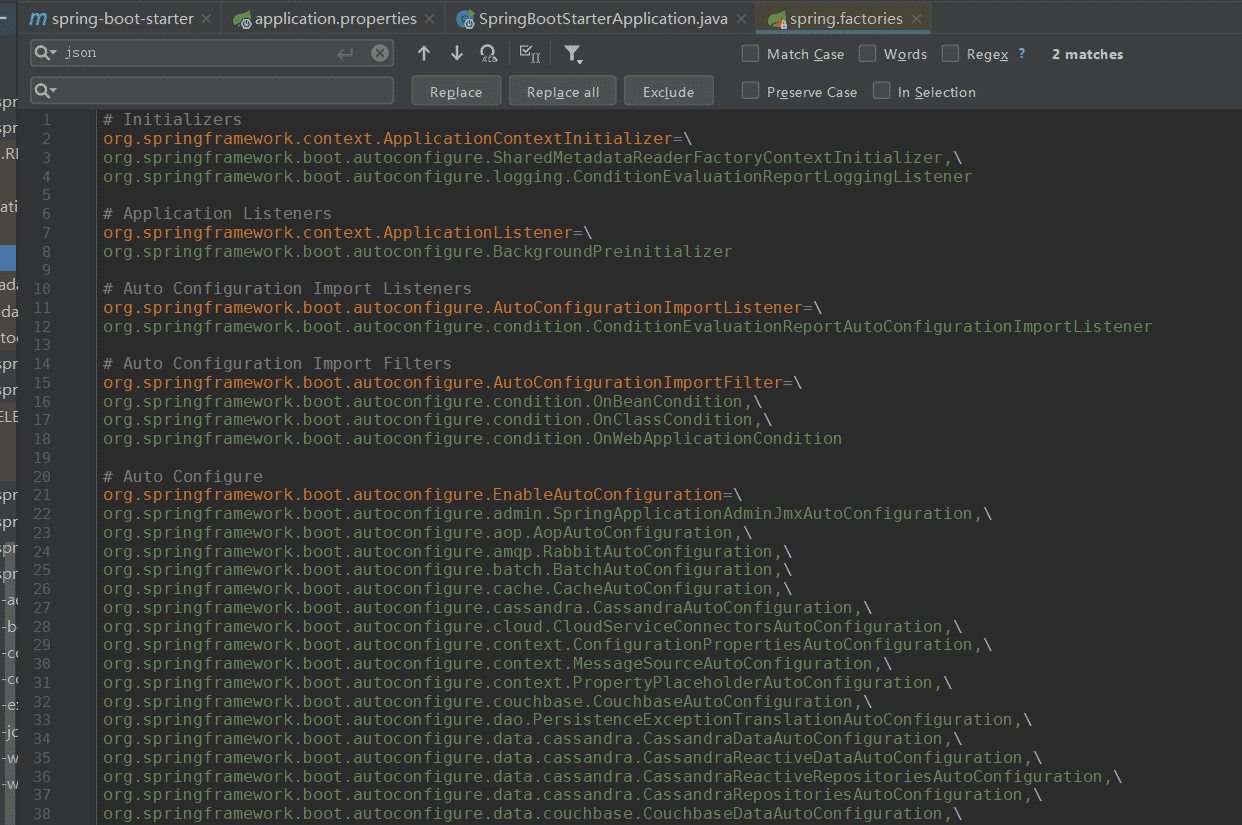The height and width of the screenshot is (825, 1242).
Task: Click the Find All occurrences icon
Action: 488,54
